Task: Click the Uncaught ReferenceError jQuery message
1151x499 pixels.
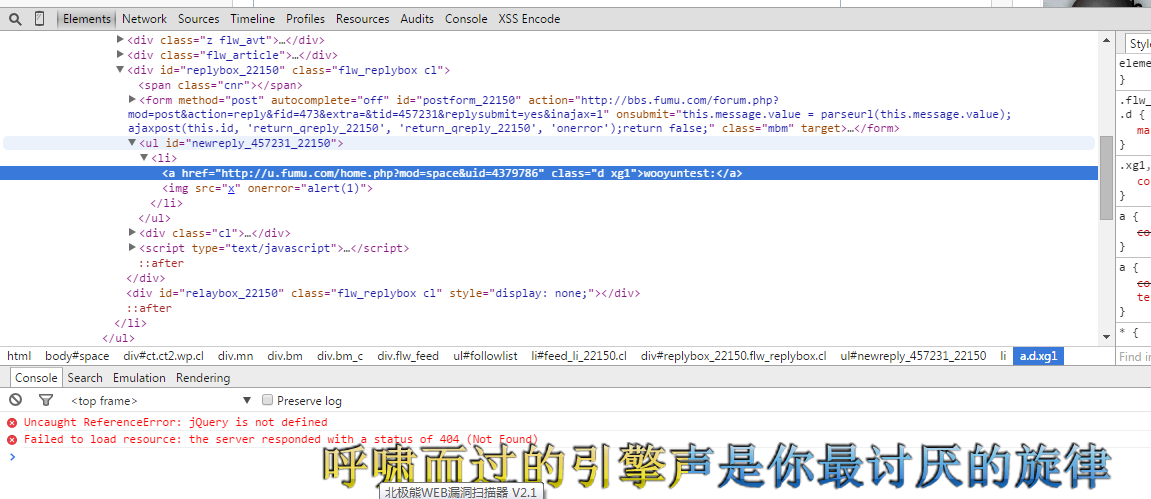Action: [175, 422]
